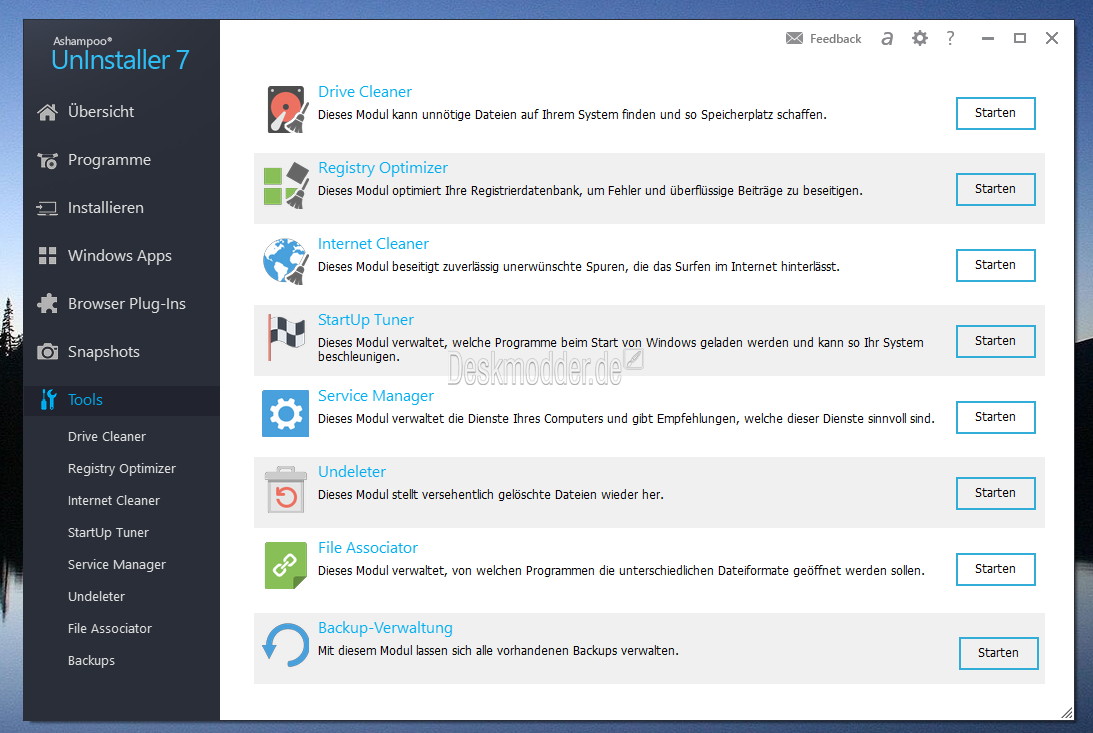This screenshot has width=1093, height=733.
Task: Click the Browser Plug-Ins puzzle icon
Action: pyautogui.click(x=47, y=303)
